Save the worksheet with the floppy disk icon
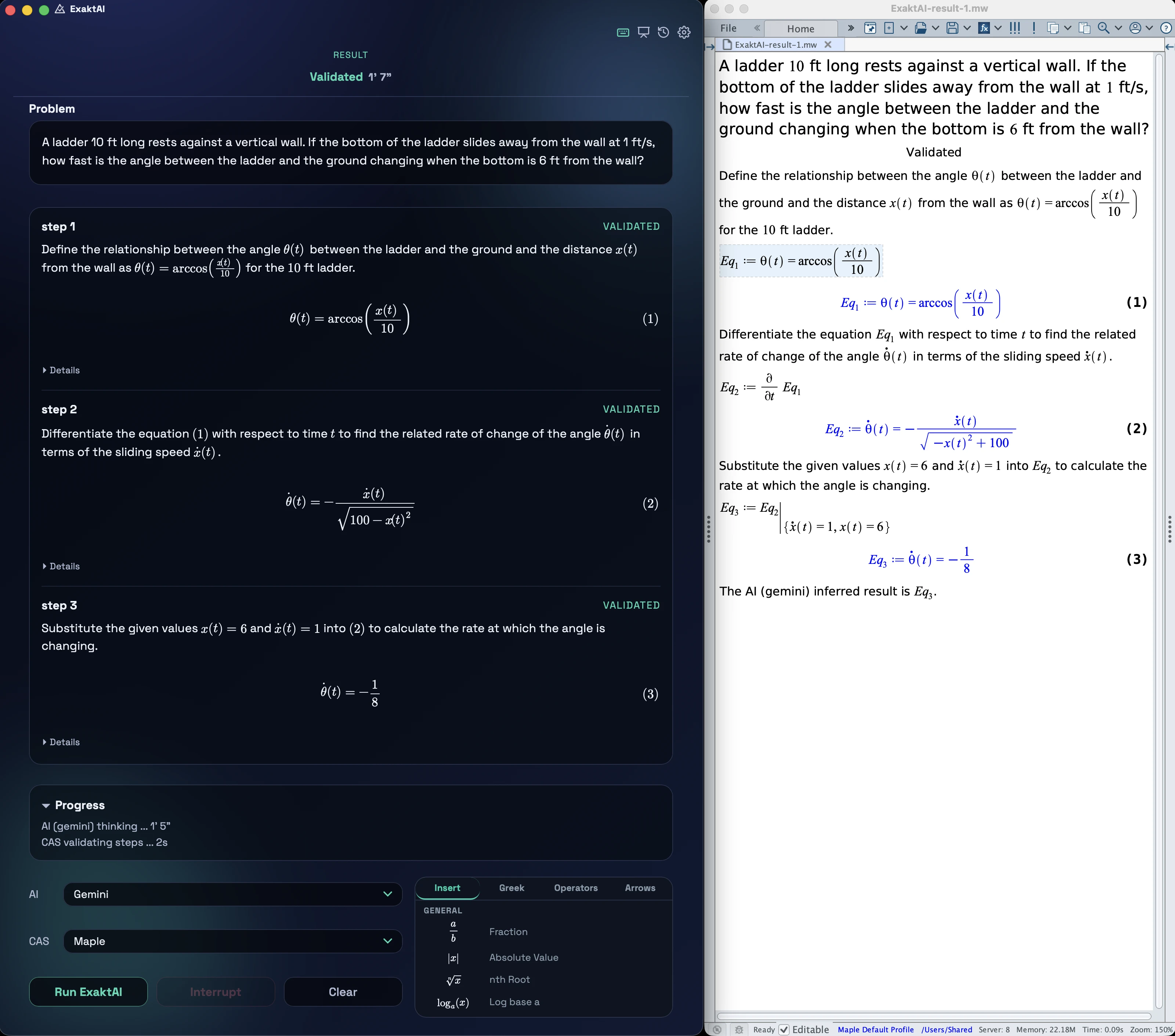 tap(952, 28)
